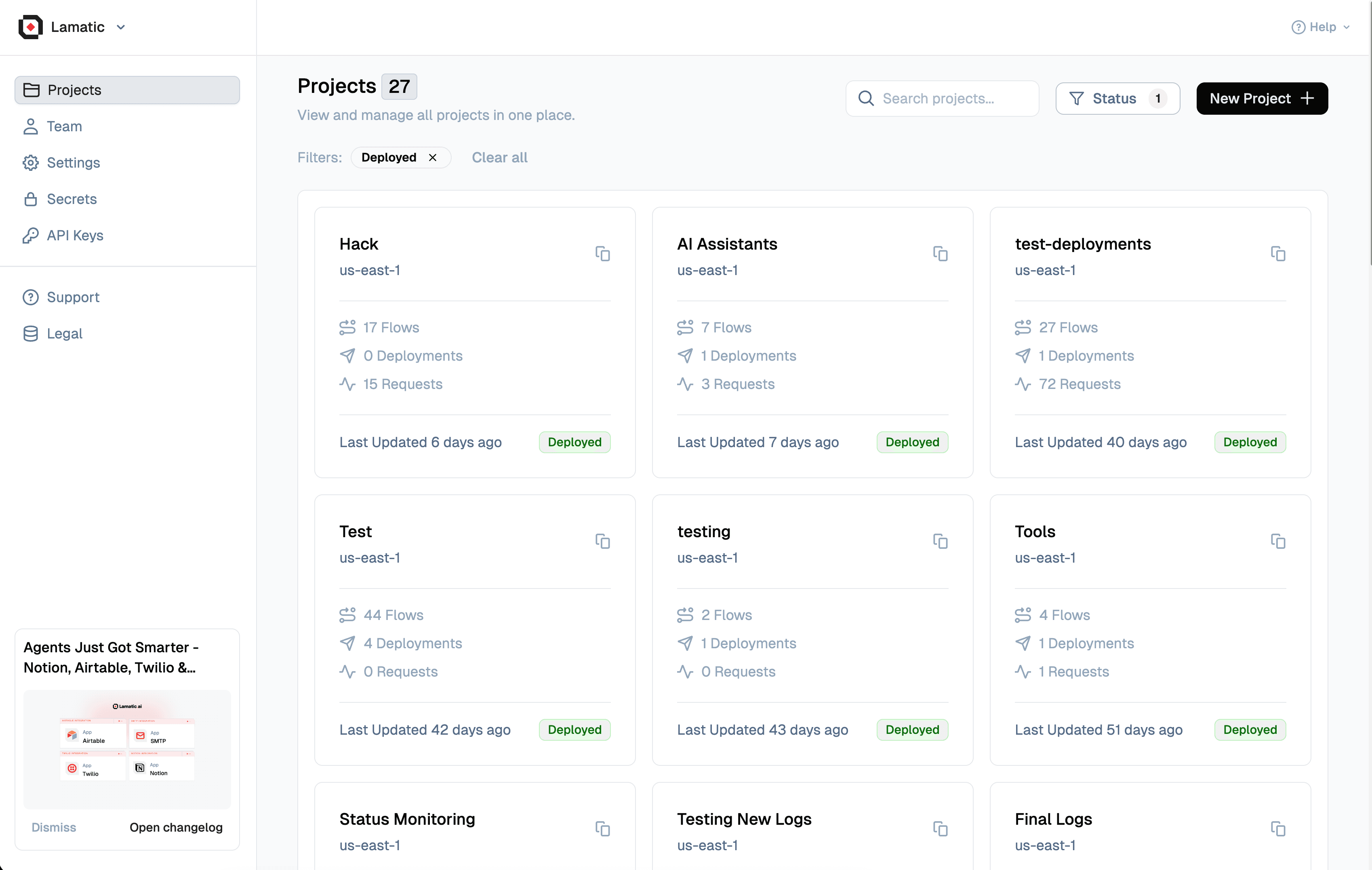Dismiss the changelog announcement
This screenshot has height=870, width=1372.
click(x=54, y=827)
